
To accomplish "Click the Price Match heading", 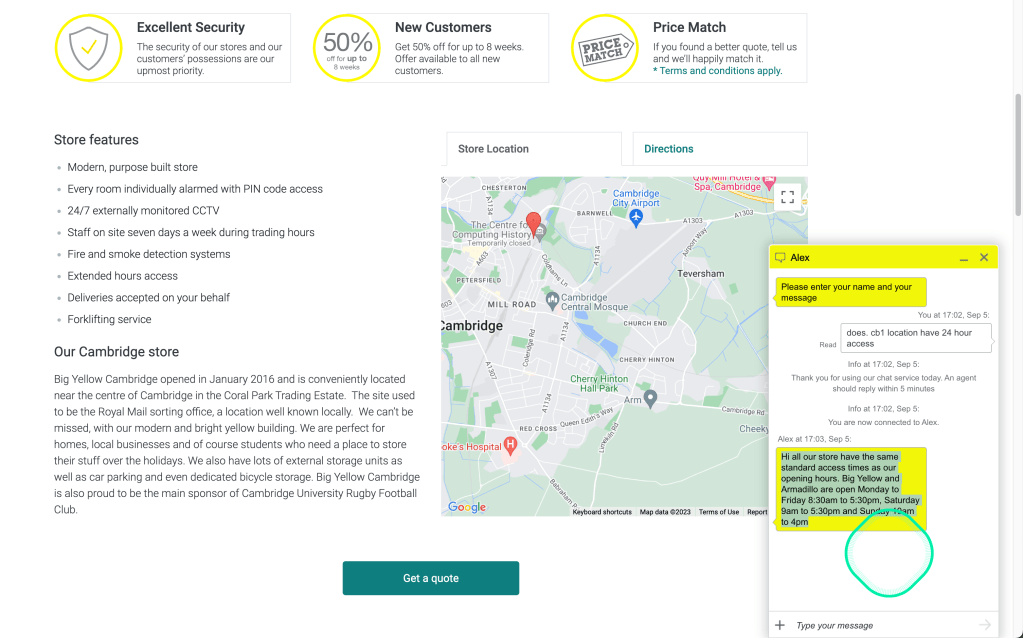I will (689, 27).
